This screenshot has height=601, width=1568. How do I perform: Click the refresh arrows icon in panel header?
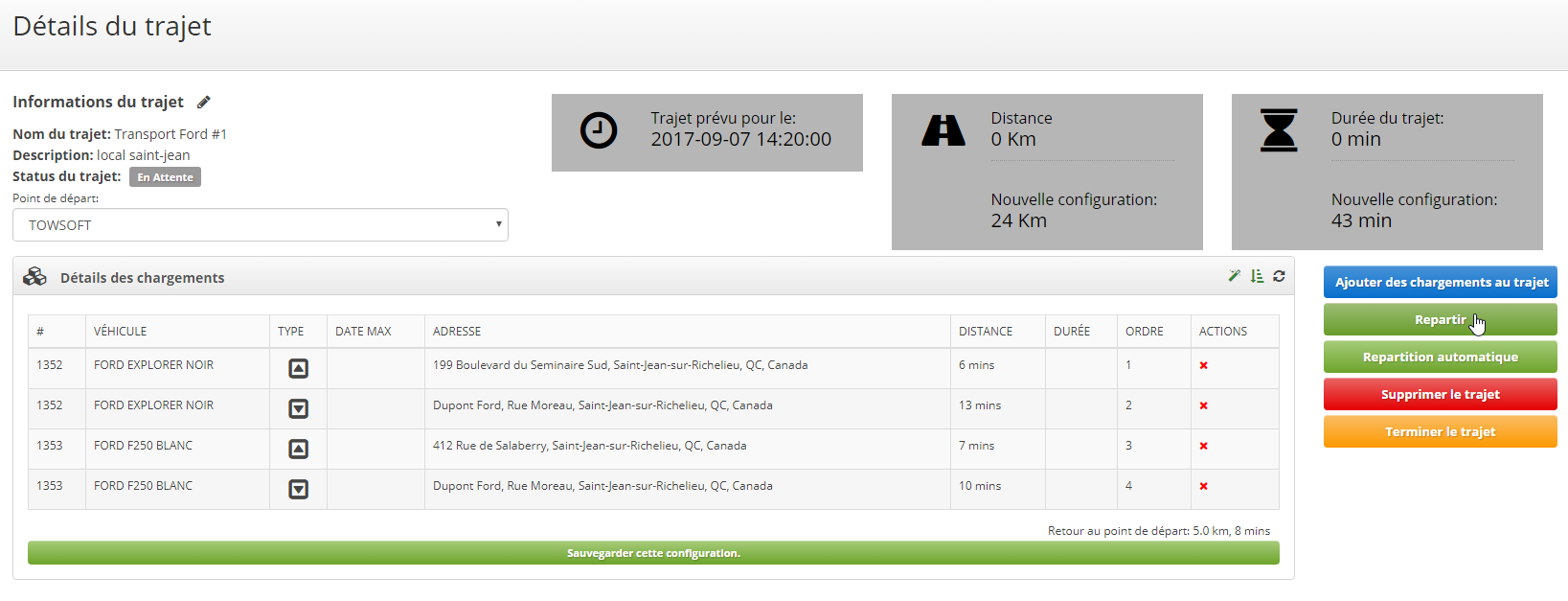point(1279,276)
